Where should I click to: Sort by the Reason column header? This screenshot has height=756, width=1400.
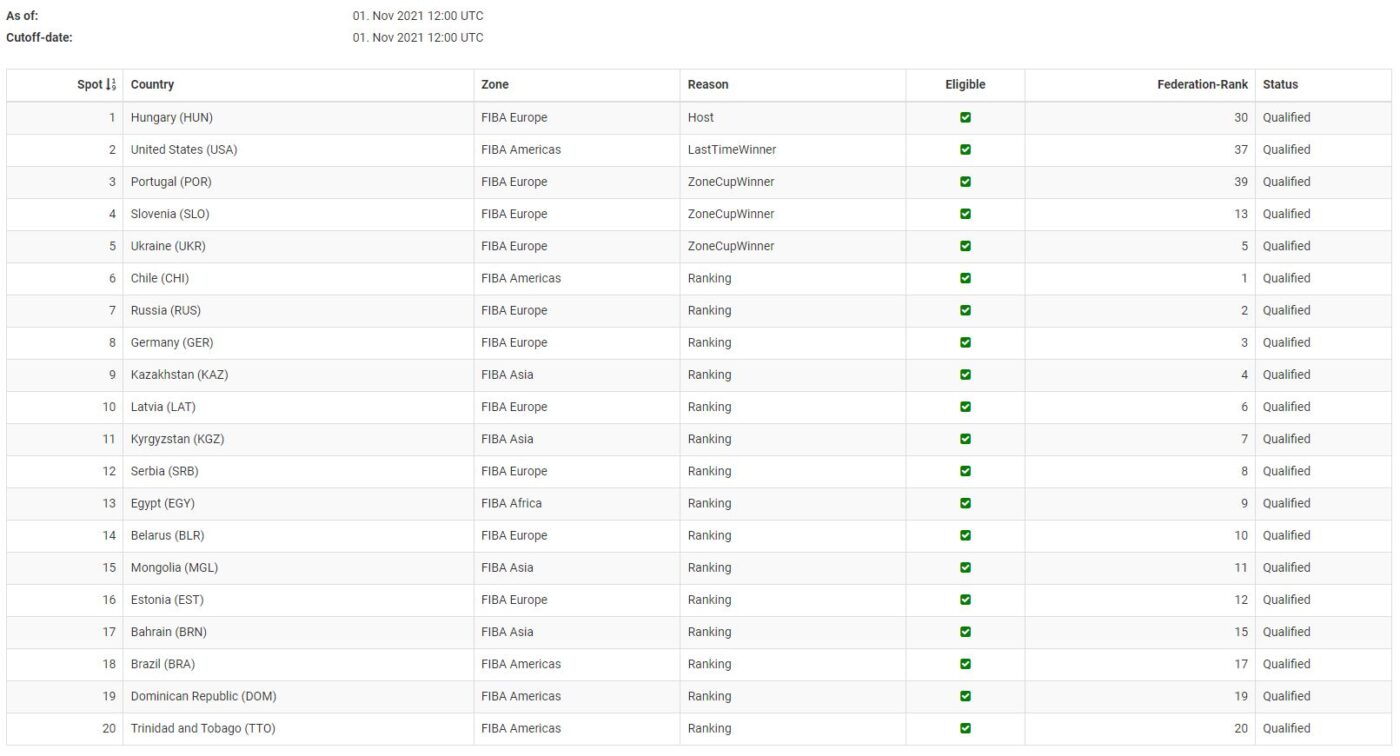[708, 85]
